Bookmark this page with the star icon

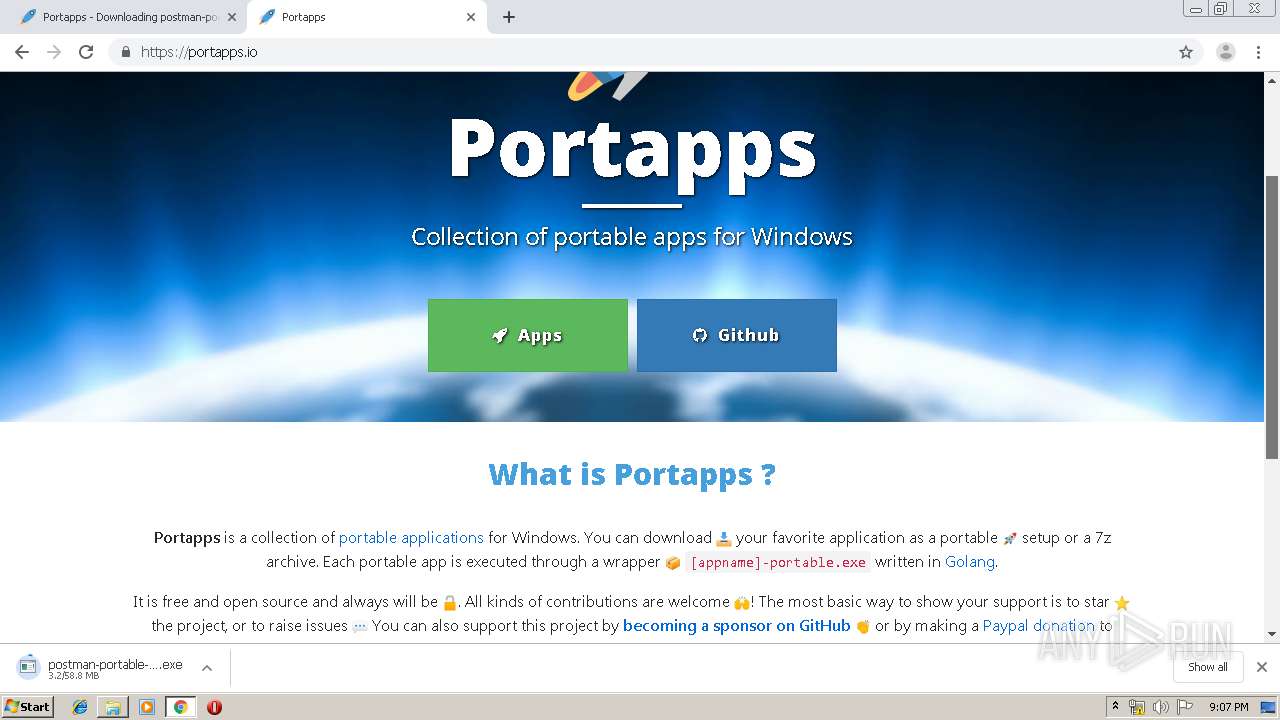pos(1186,52)
